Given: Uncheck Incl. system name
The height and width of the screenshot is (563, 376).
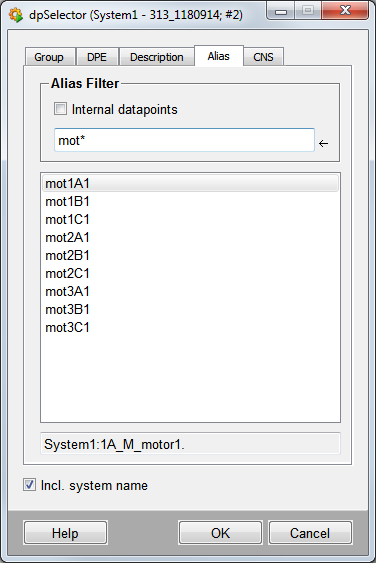Looking at the screenshot, I should pos(29,485).
